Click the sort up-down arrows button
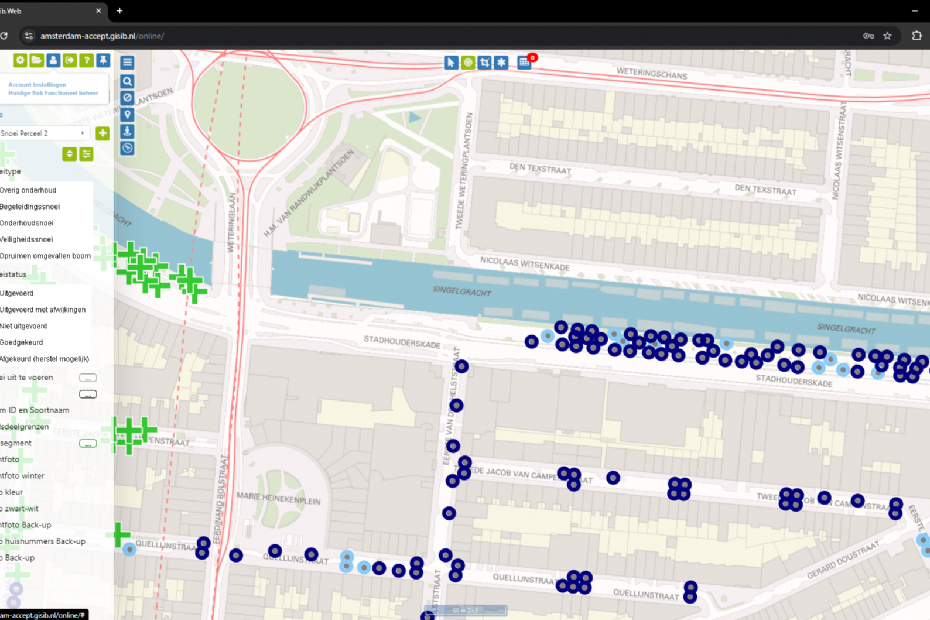The width and height of the screenshot is (930, 620). tap(69, 154)
